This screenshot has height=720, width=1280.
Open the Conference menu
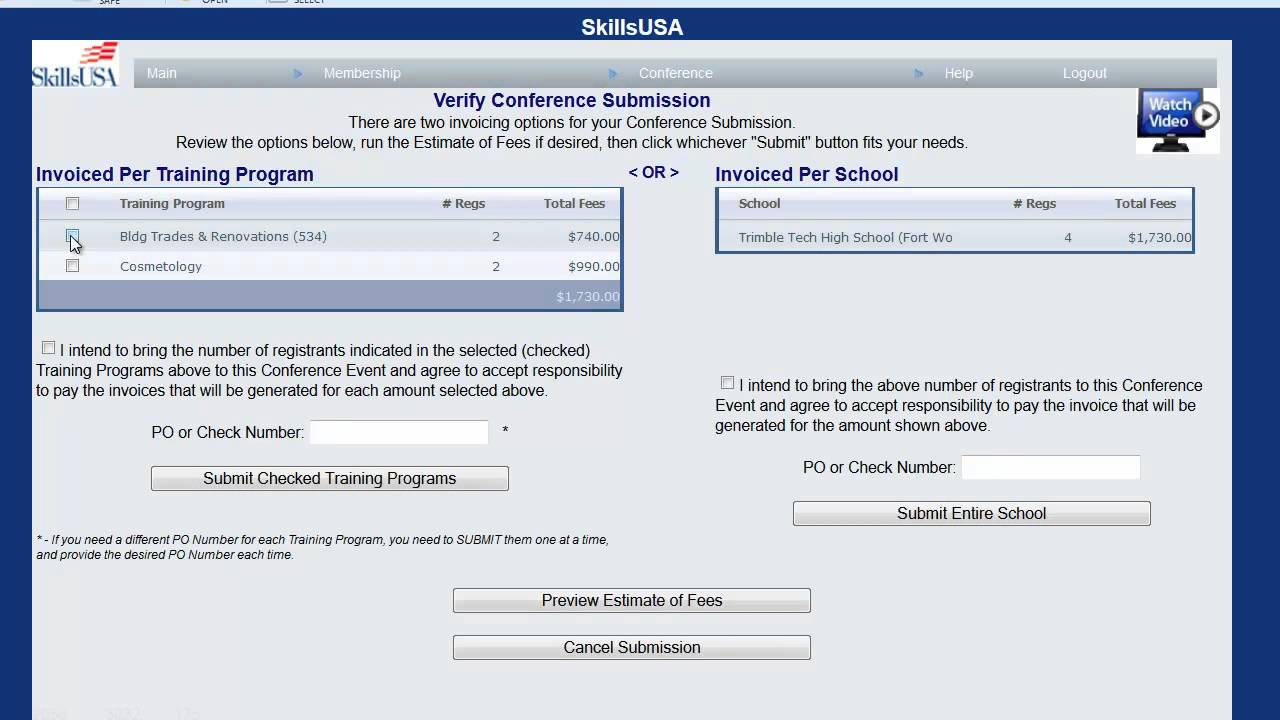676,73
